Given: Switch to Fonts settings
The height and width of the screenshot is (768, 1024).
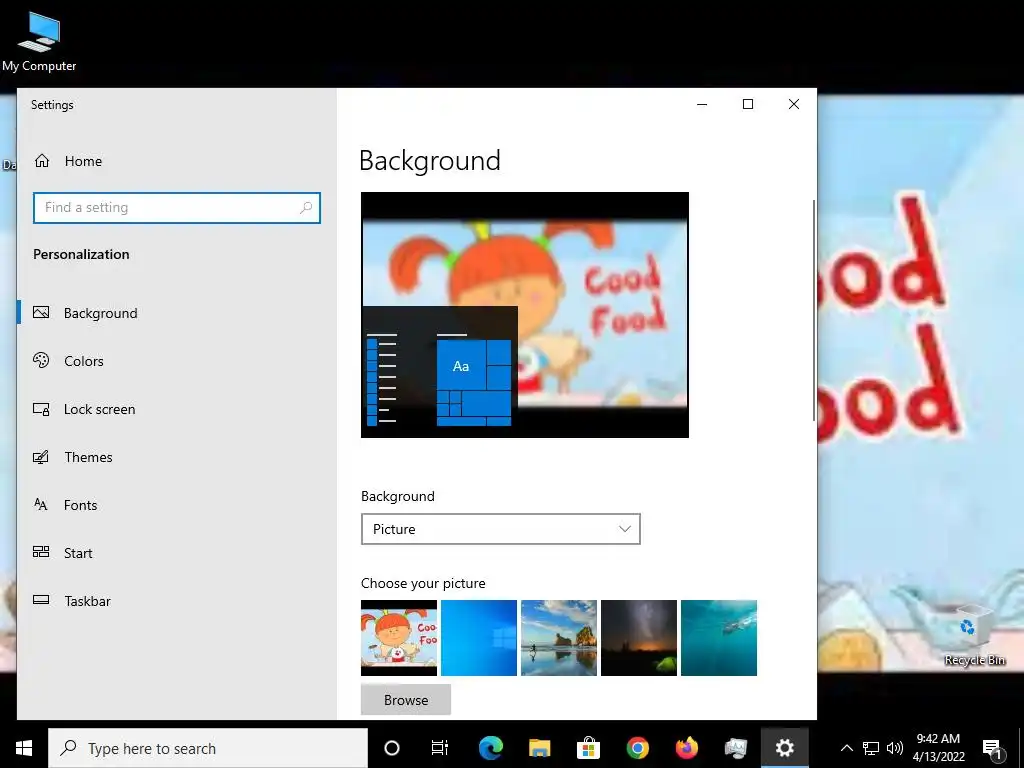Looking at the screenshot, I should pos(80,505).
